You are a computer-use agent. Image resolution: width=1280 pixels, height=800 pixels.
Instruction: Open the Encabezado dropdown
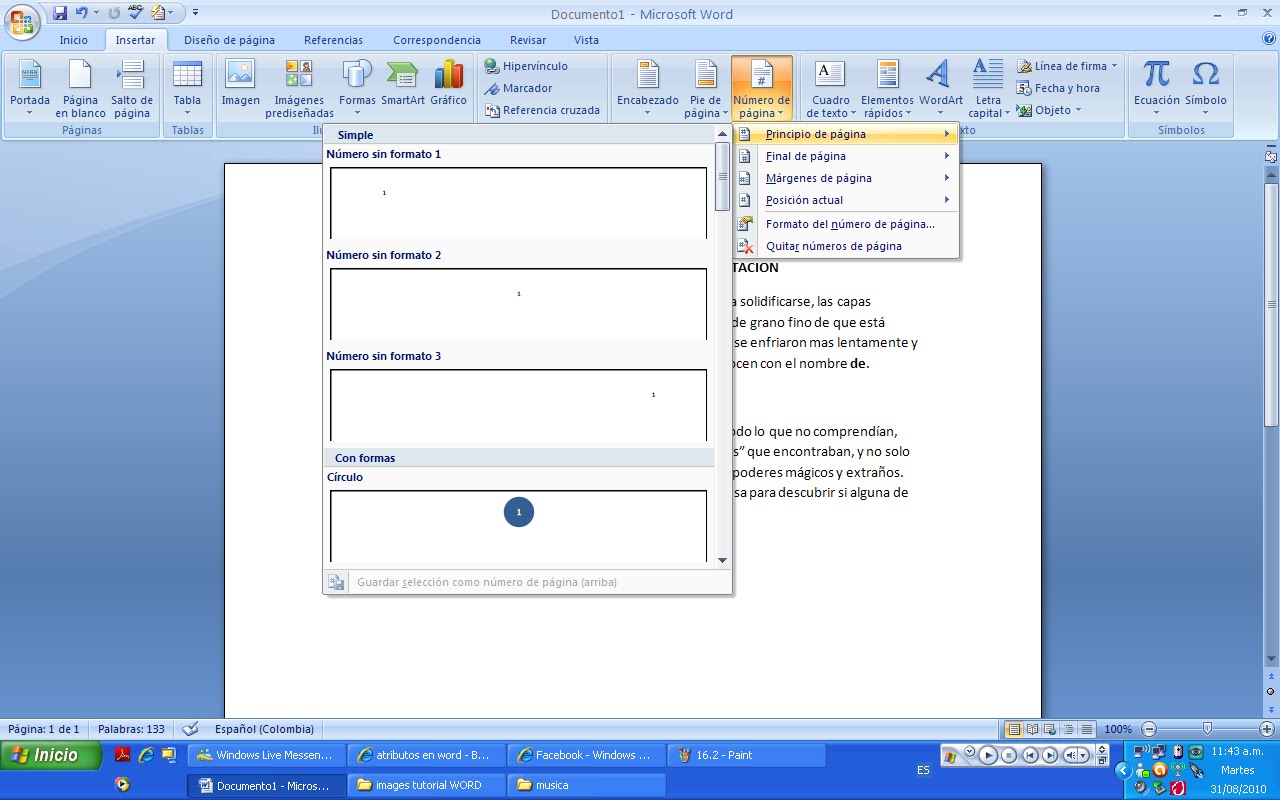pos(648,88)
